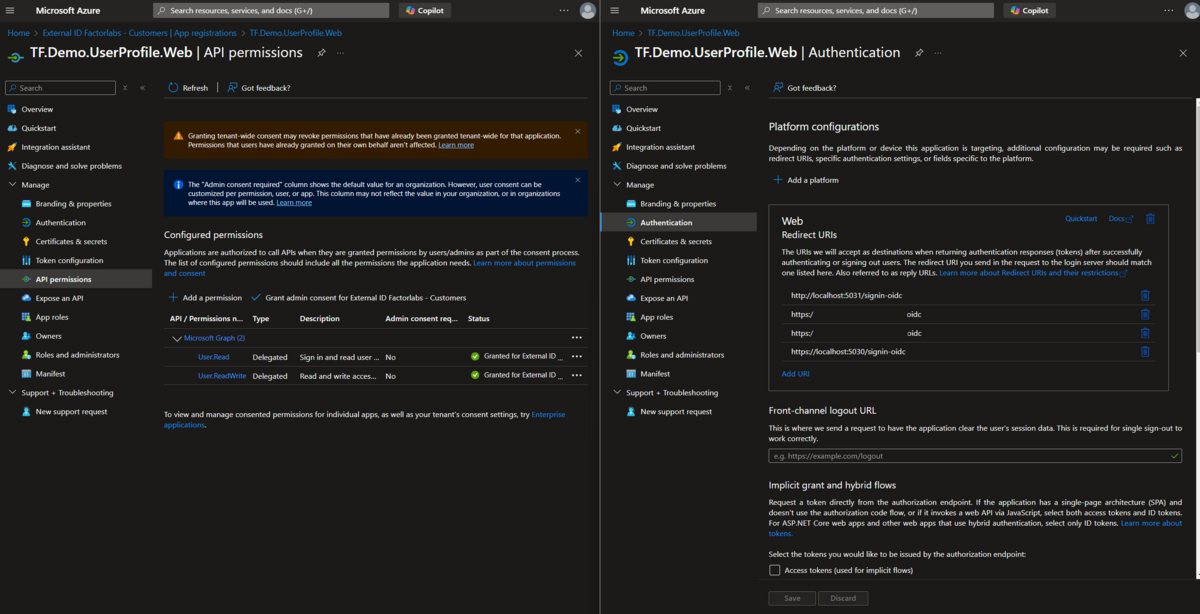Click the Refresh icon in API permissions toolbar

tap(173, 88)
